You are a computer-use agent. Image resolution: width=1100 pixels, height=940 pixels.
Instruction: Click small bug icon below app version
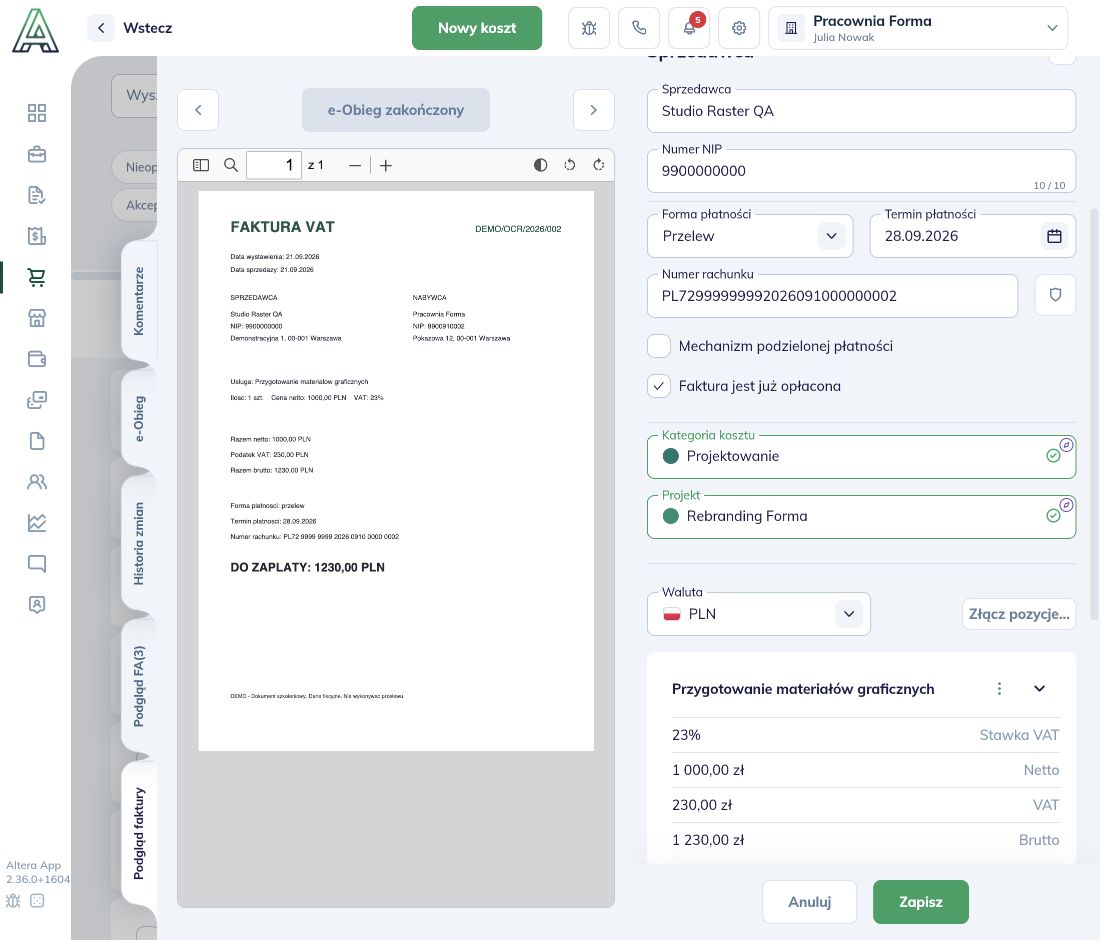[x=13, y=901]
